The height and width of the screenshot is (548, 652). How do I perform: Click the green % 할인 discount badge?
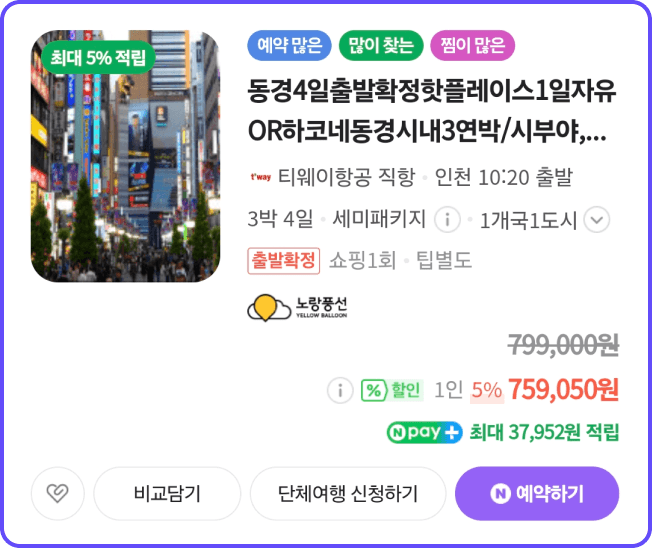click(392, 390)
